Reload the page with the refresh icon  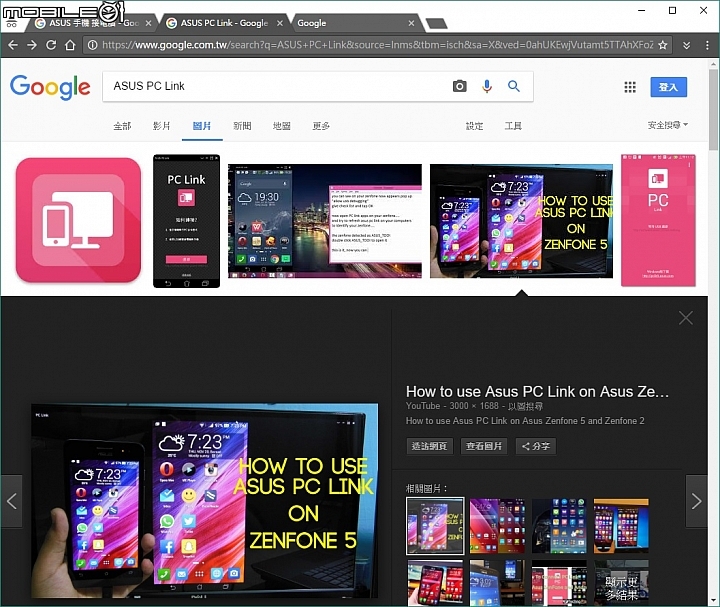[51, 45]
